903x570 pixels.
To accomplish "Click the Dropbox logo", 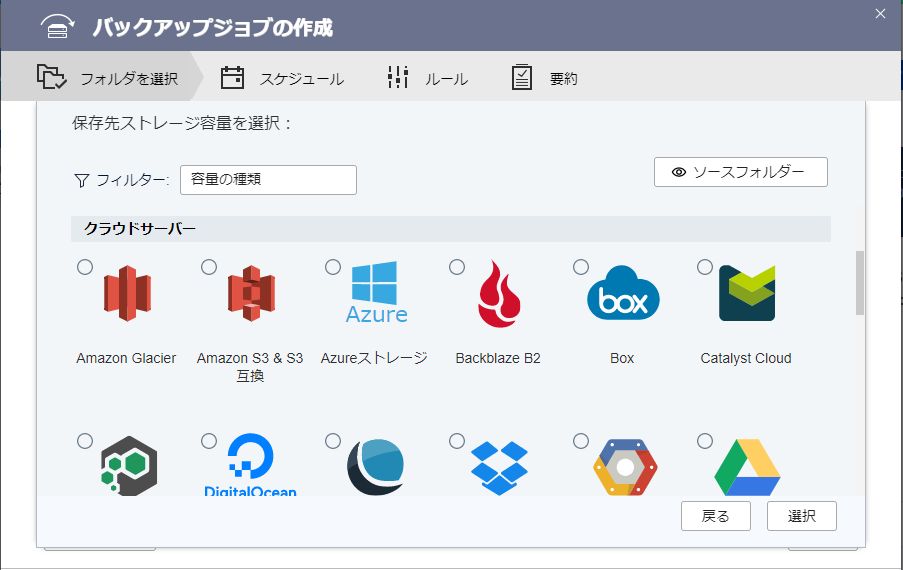I will click(499, 468).
